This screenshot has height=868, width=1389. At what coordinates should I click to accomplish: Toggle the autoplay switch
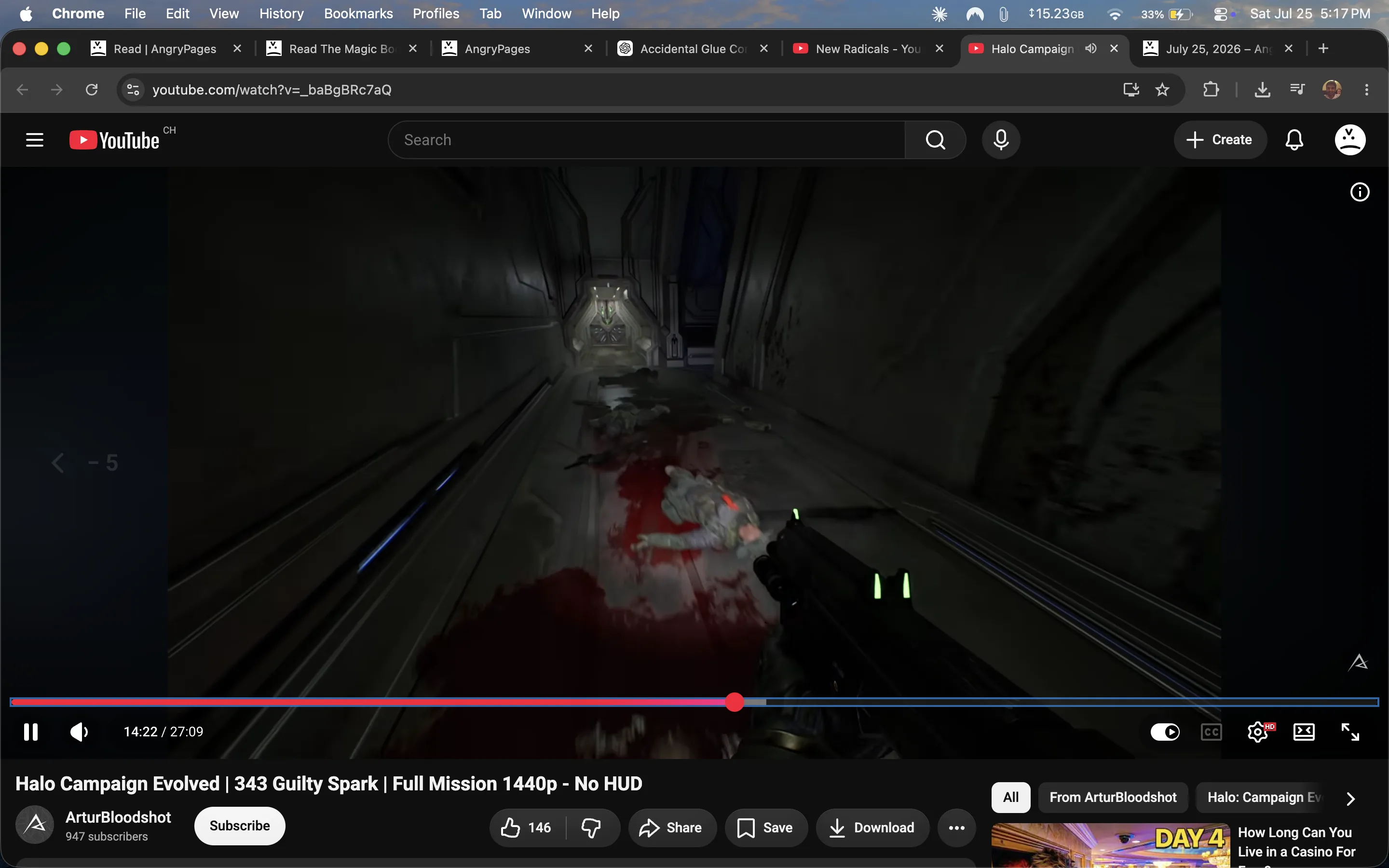click(1165, 732)
